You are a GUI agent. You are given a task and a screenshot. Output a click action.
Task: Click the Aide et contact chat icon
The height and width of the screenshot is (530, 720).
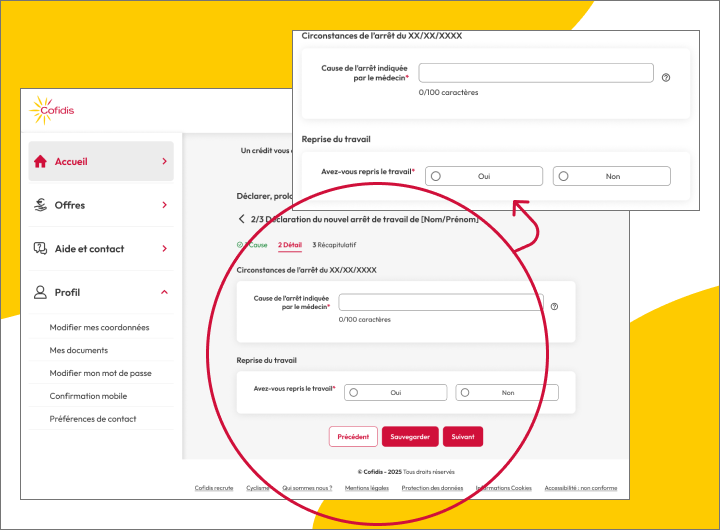coord(40,249)
